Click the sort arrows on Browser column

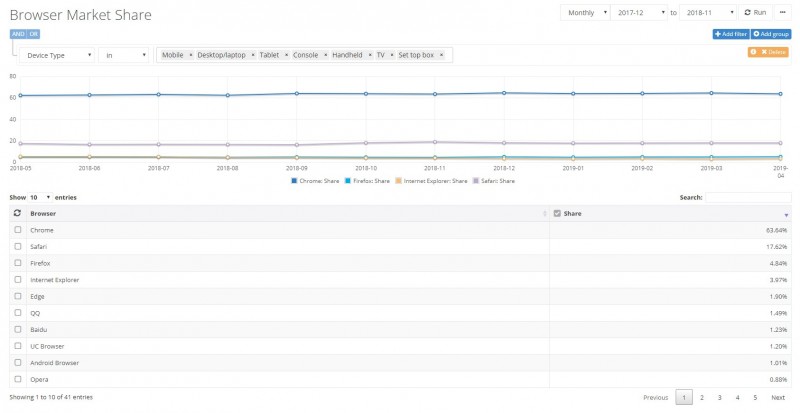(544, 214)
